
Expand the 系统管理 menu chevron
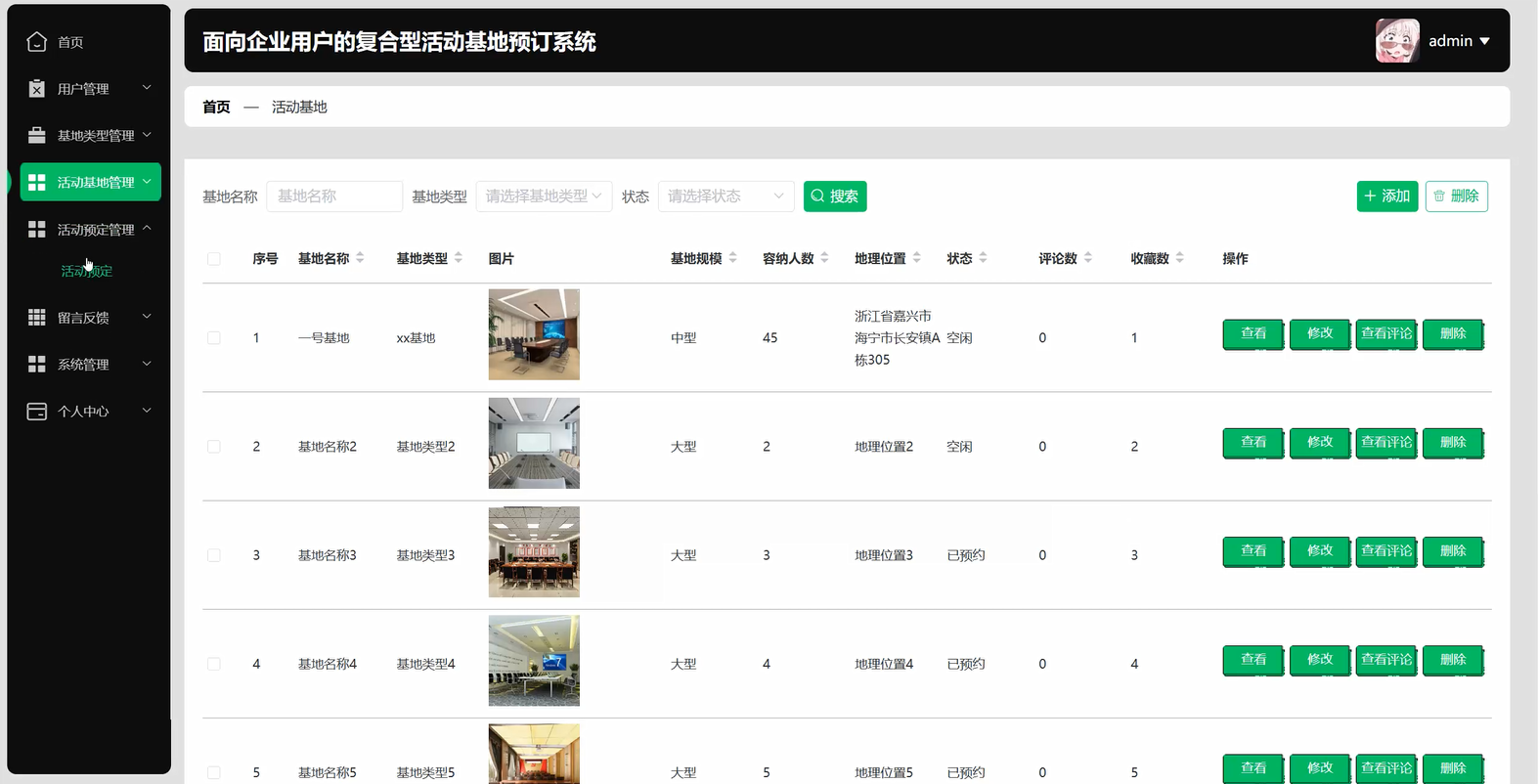pos(147,364)
